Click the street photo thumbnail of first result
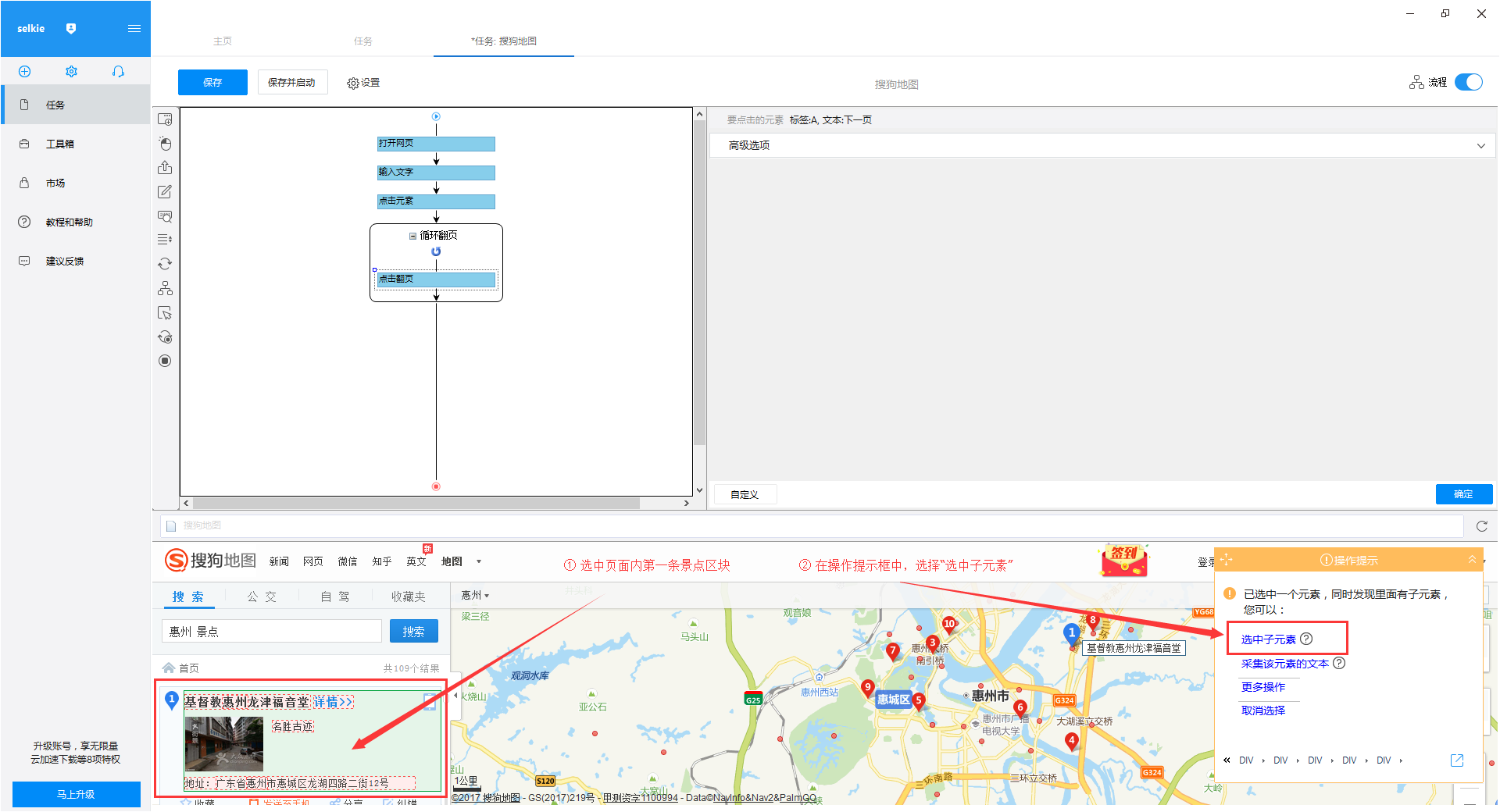The image size is (1500, 812). (x=223, y=744)
